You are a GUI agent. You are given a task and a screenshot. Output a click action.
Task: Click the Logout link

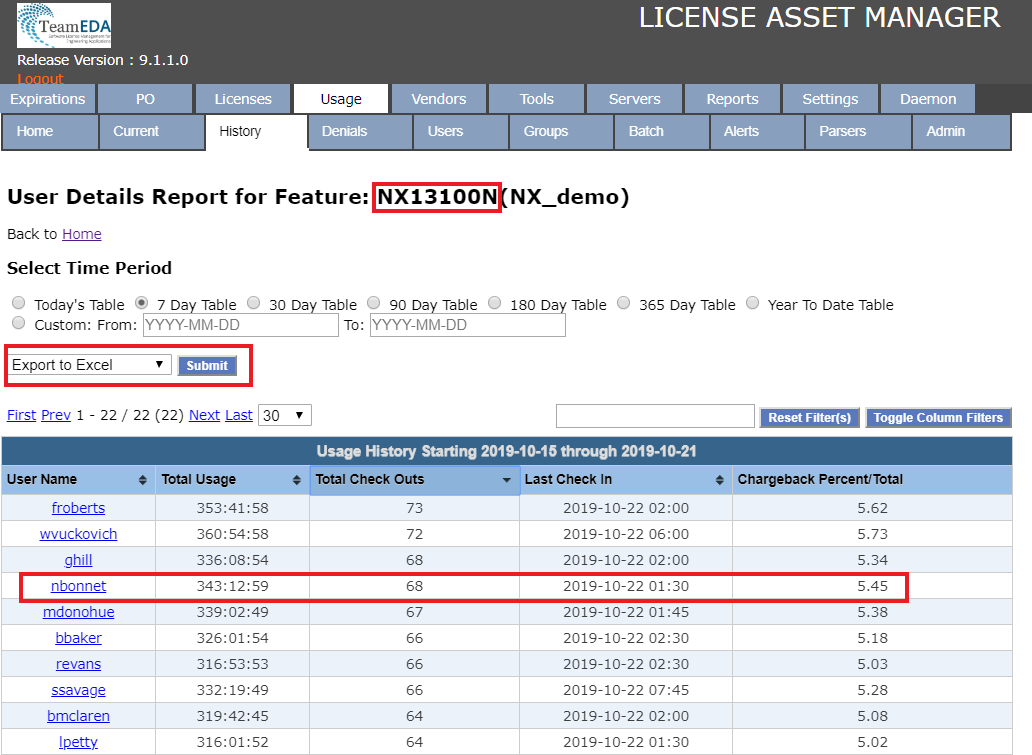pos(40,78)
